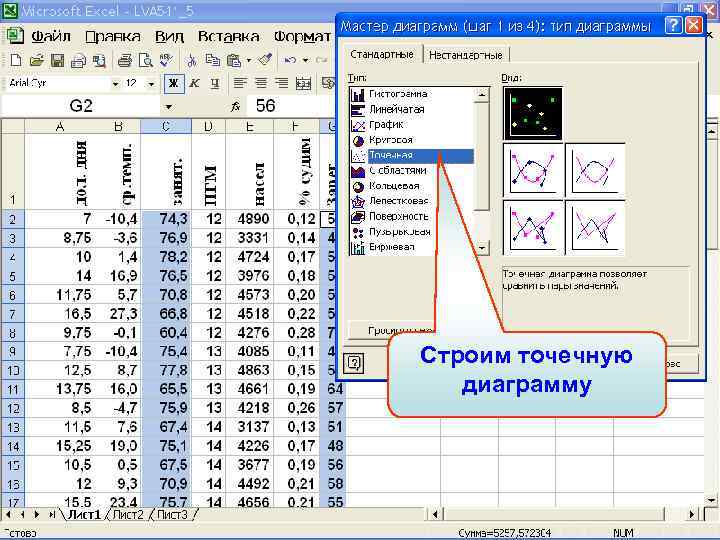
Task: Open the Формат menu
Action: click(302, 36)
